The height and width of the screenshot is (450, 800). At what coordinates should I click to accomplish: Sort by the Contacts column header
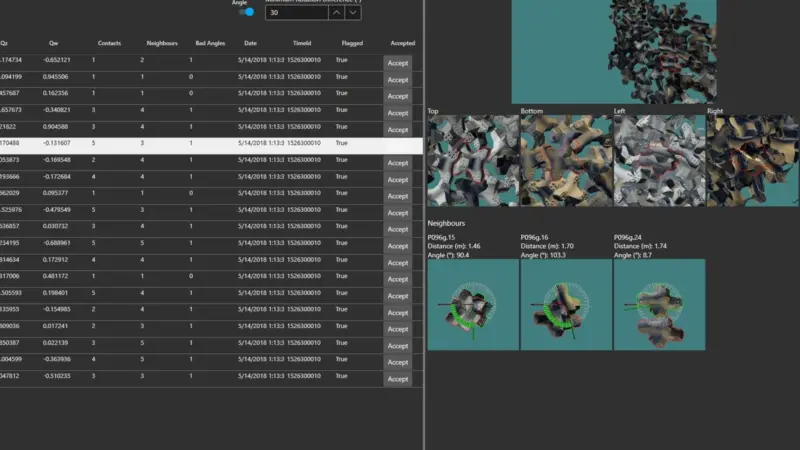pyautogui.click(x=109, y=43)
